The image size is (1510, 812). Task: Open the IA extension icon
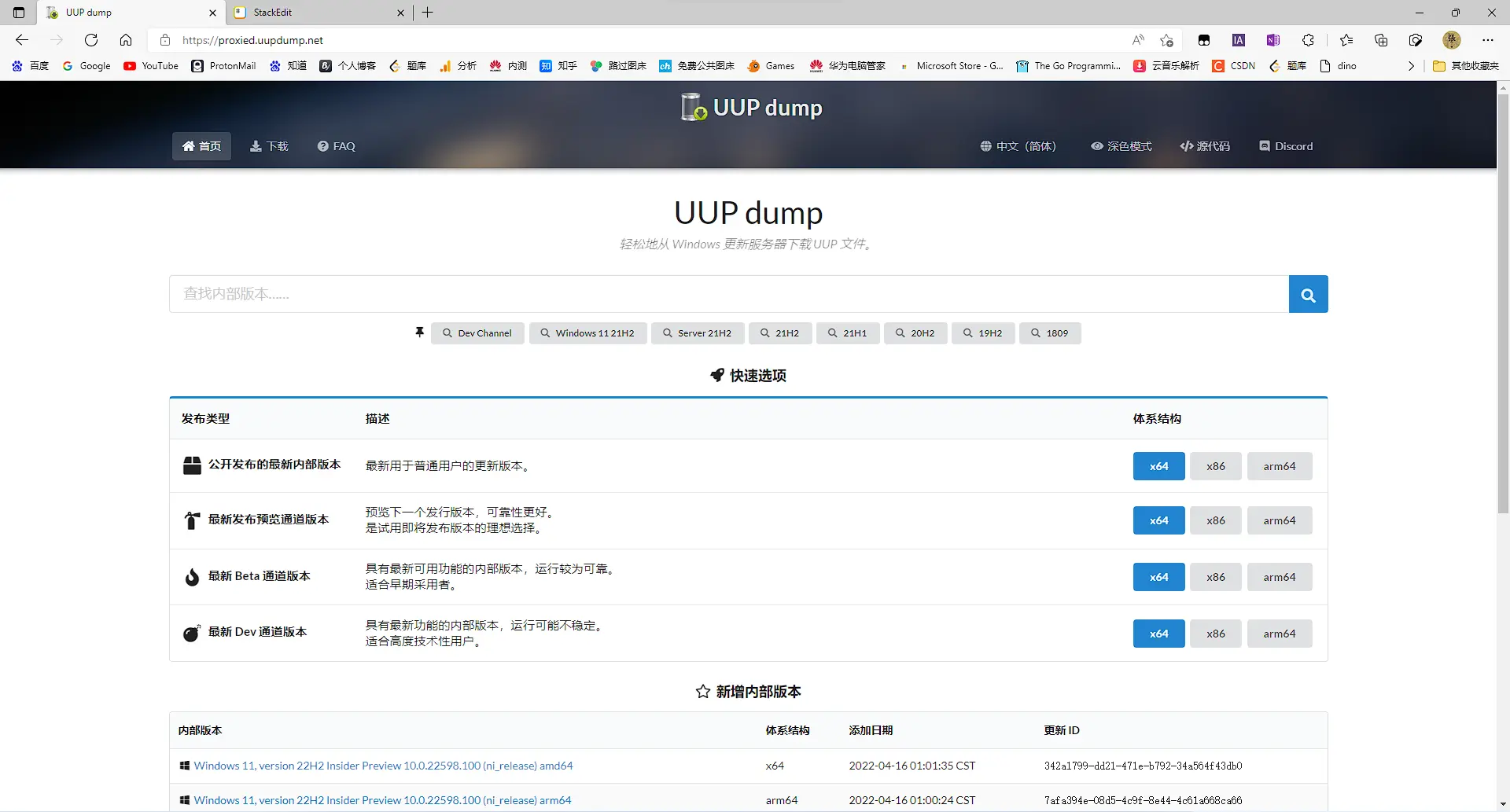(1239, 40)
